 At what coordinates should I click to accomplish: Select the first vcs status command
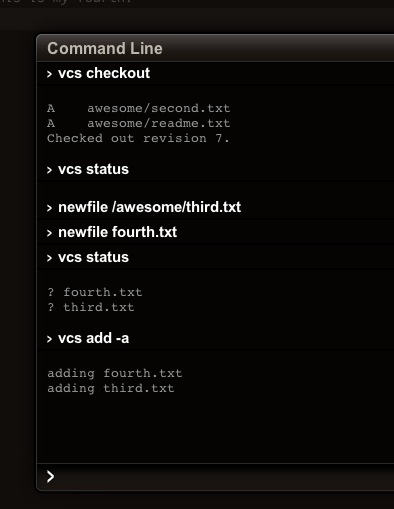93,169
